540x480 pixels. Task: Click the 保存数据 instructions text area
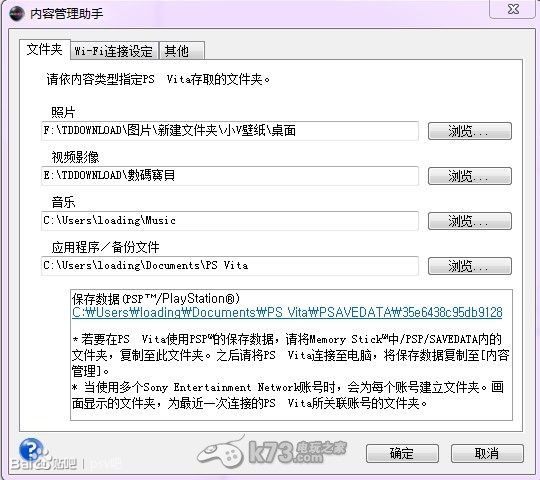tap(291, 355)
